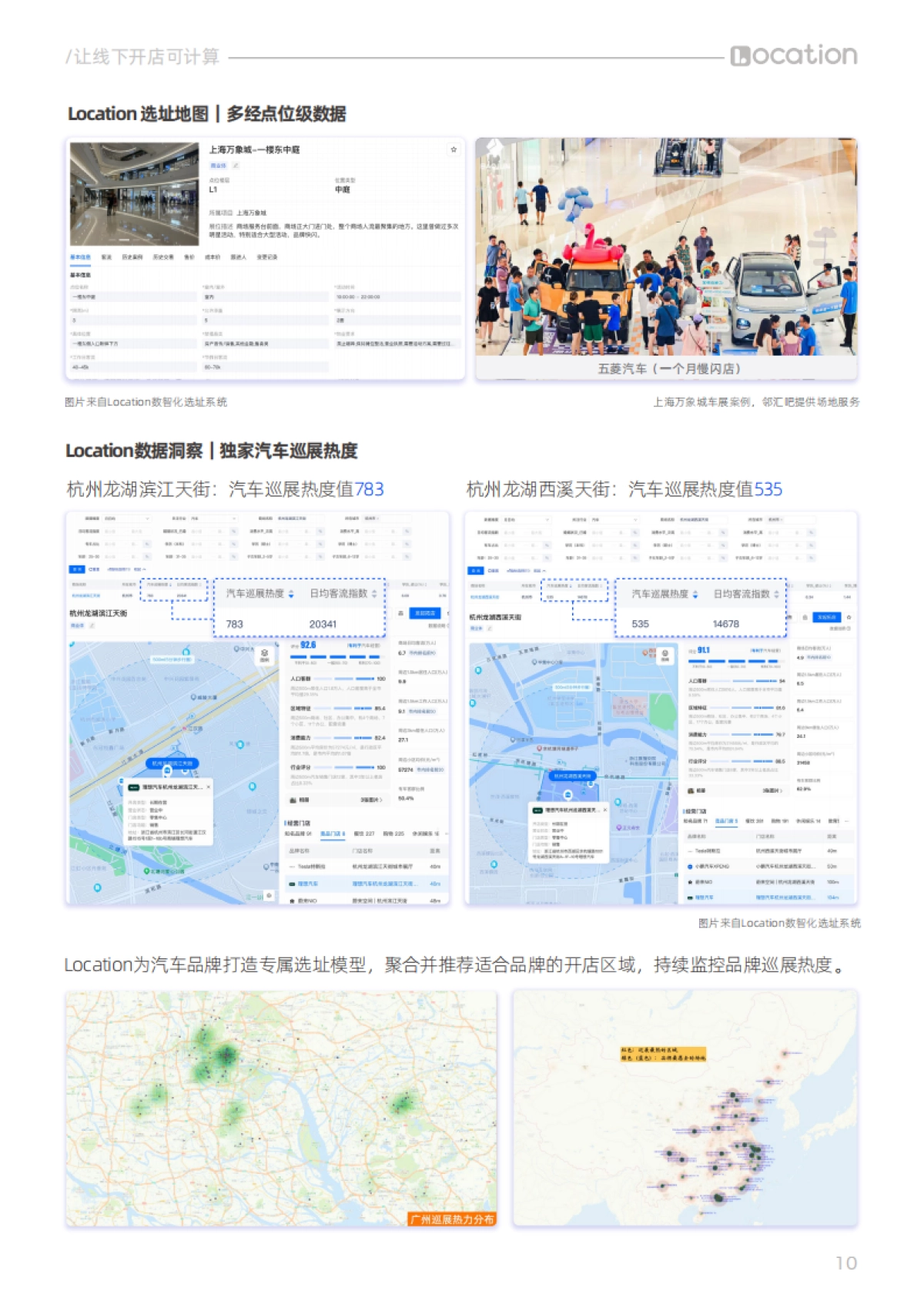Click the blue search button in 西溪天街 screenshot
The height and width of the screenshot is (1308, 924).
click(x=476, y=571)
